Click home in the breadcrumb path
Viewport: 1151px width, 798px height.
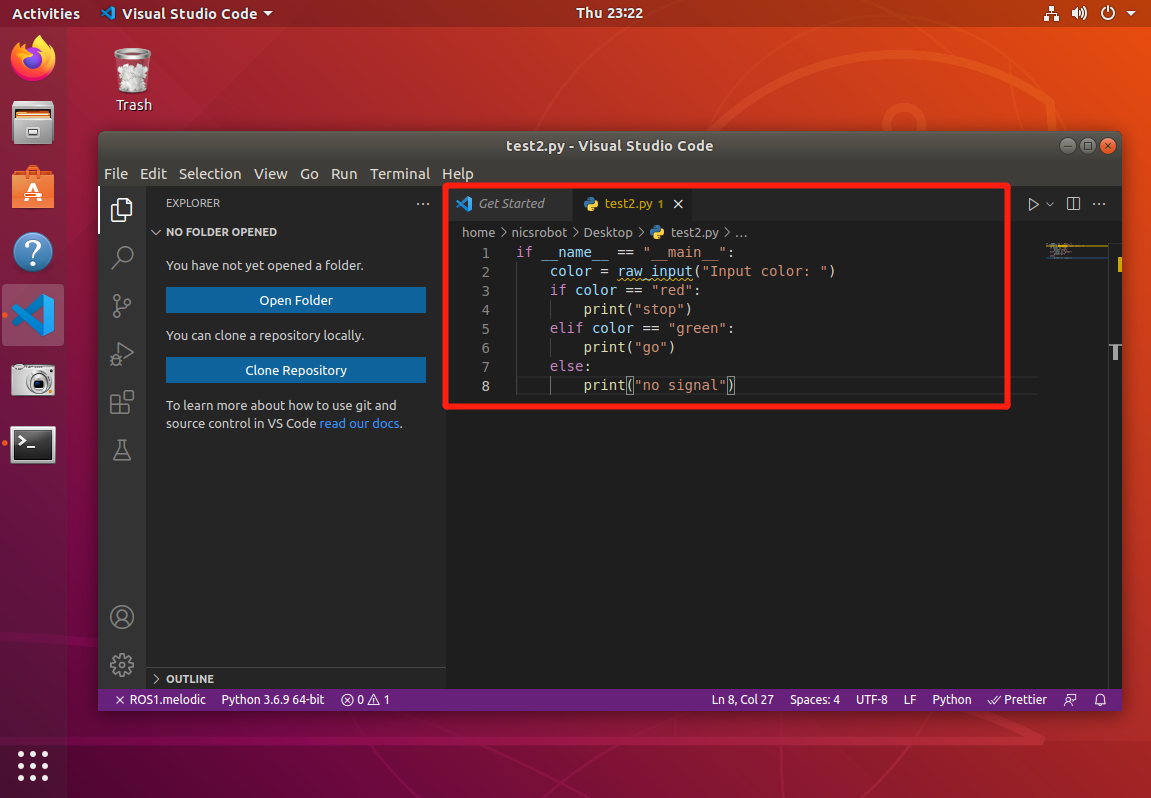(x=479, y=232)
